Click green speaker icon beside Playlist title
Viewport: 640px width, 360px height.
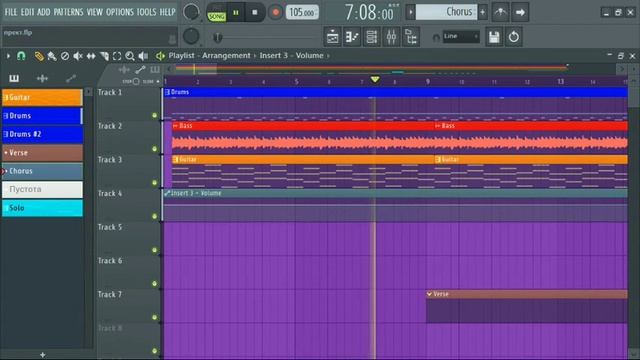coord(160,56)
